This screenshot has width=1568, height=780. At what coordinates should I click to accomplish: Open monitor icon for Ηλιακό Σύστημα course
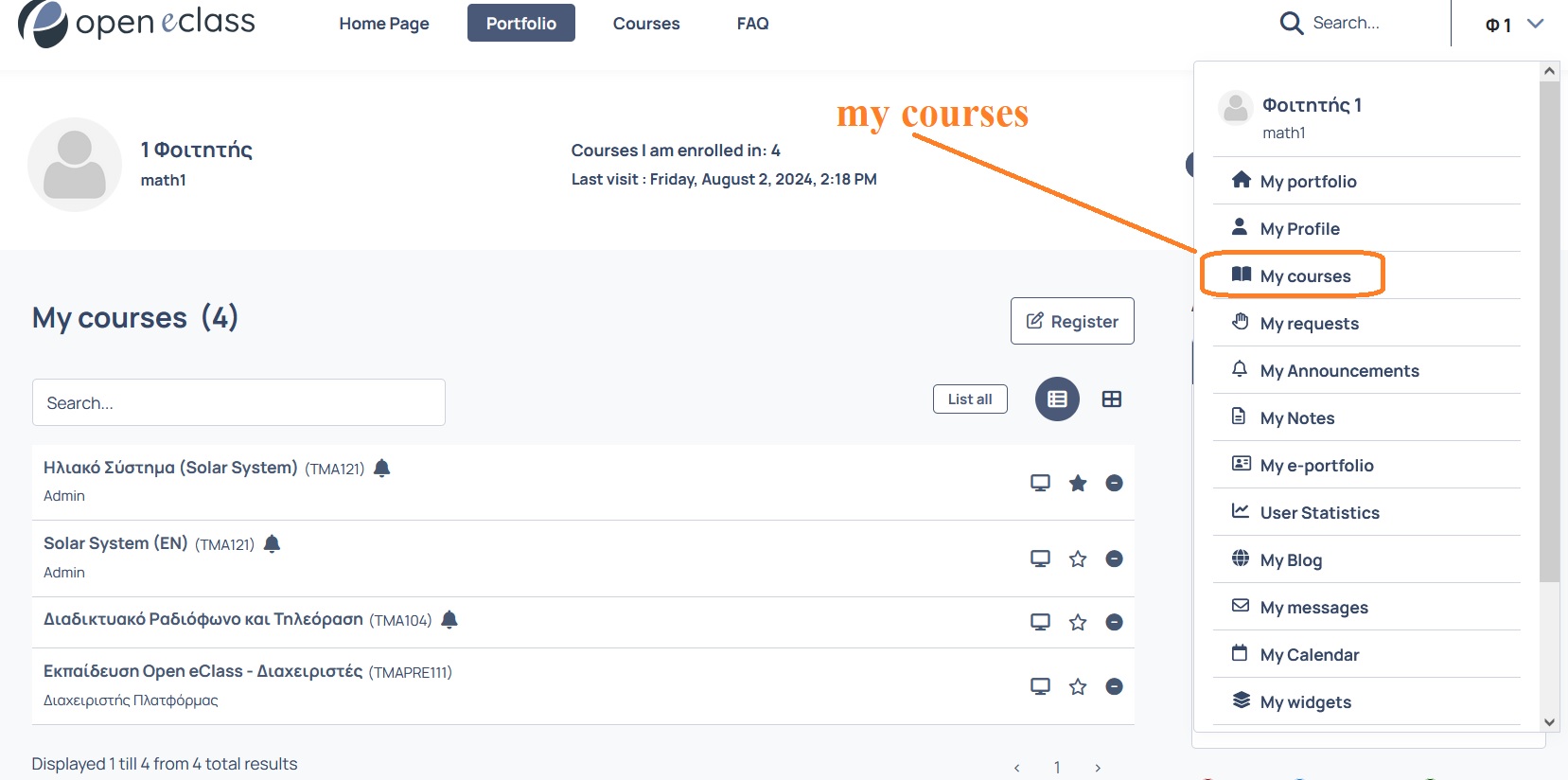1040,483
